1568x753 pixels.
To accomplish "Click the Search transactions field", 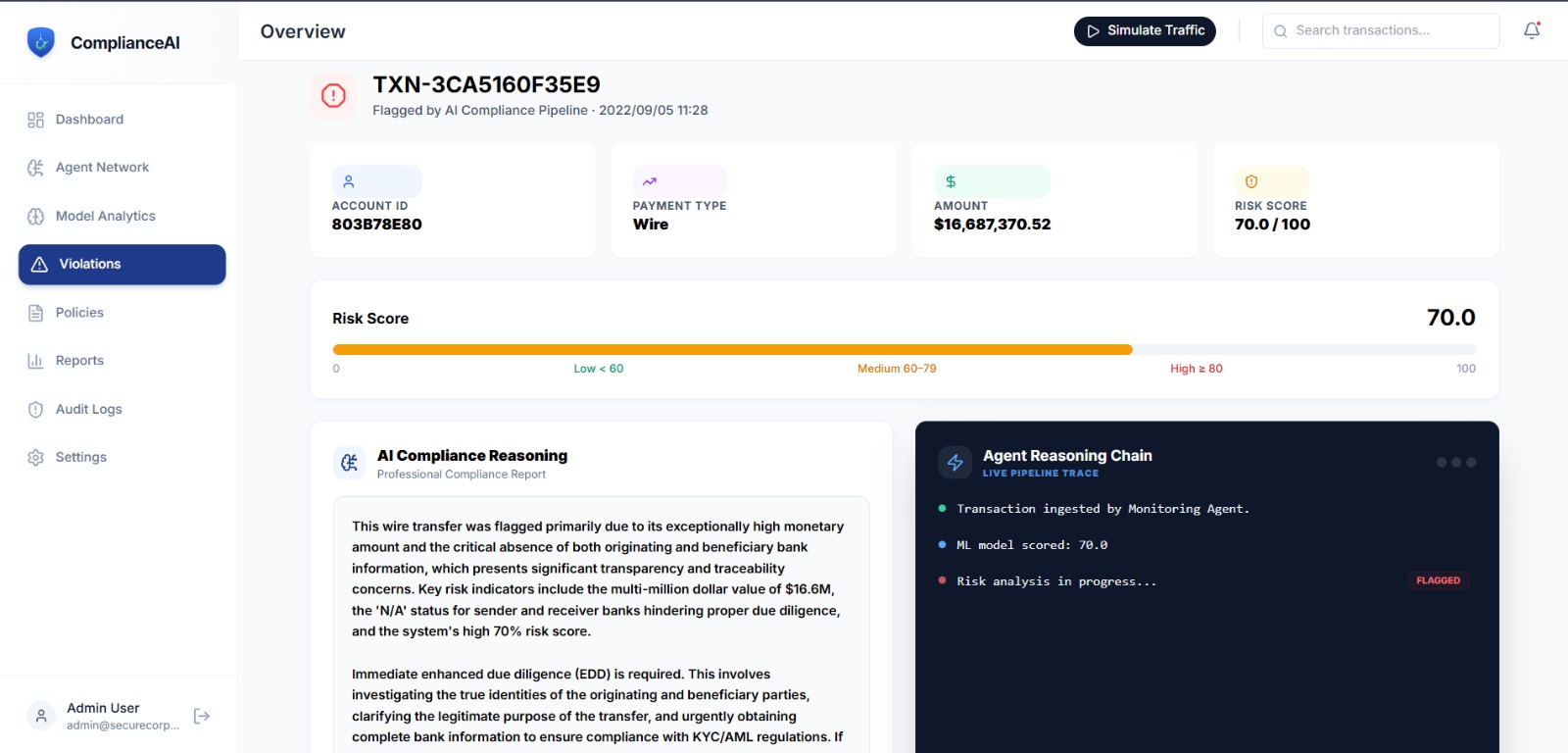I will click(1381, 31).
